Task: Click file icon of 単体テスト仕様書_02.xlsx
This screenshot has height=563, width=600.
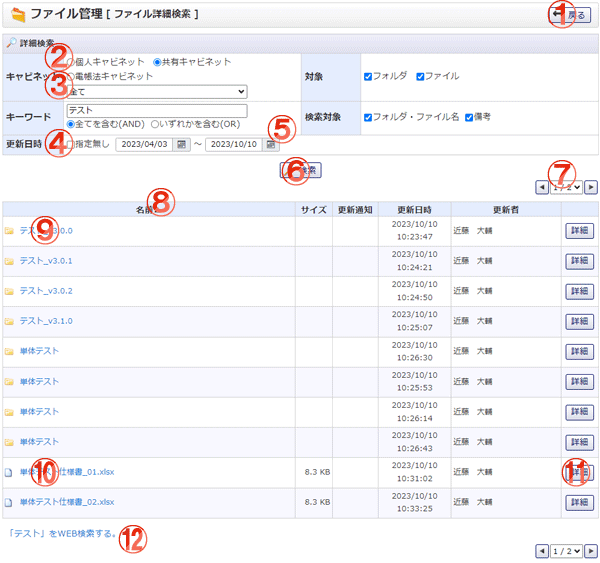Action: (x=8, y=503)
